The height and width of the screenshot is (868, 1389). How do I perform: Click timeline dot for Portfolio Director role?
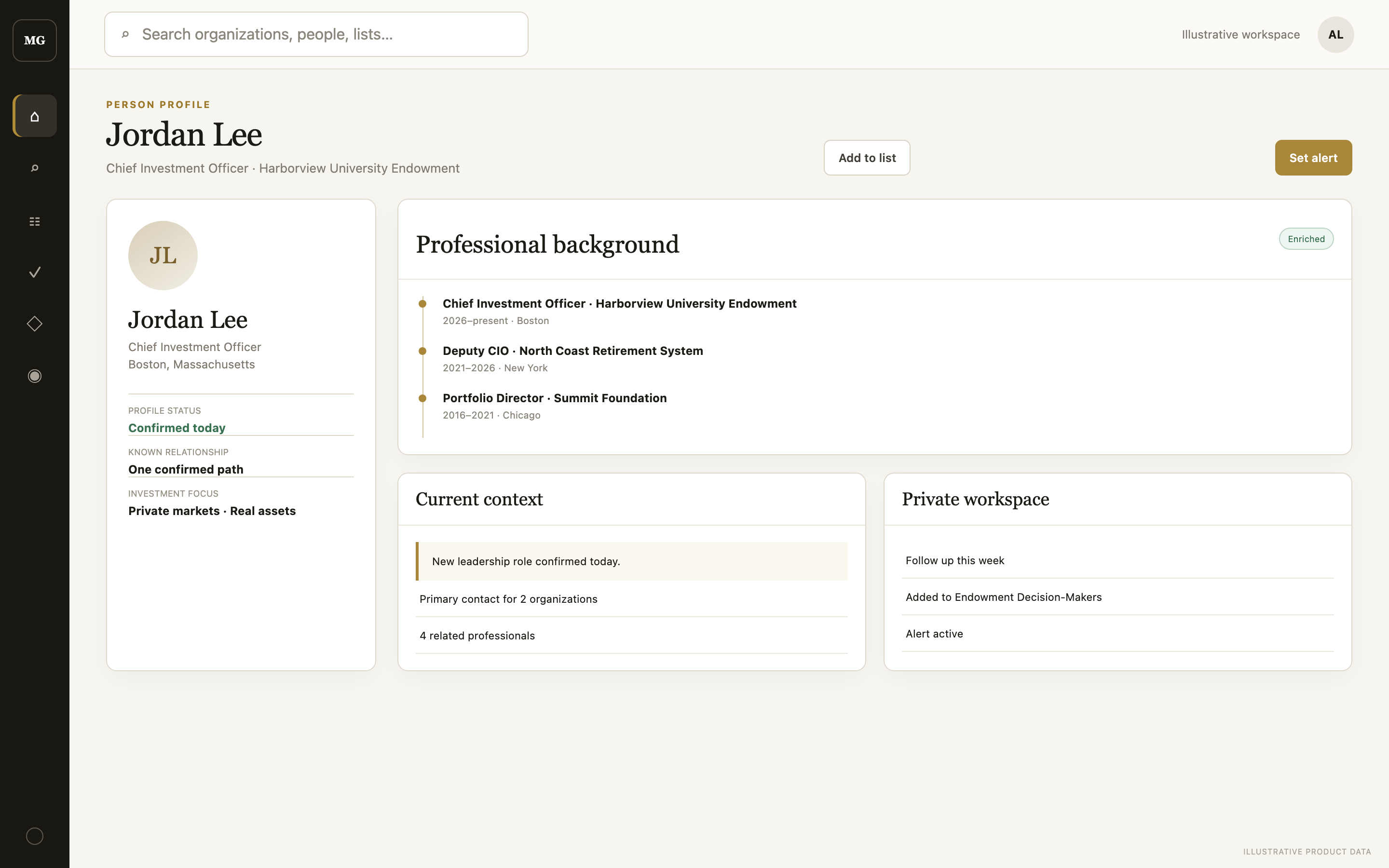click(422, 398)
